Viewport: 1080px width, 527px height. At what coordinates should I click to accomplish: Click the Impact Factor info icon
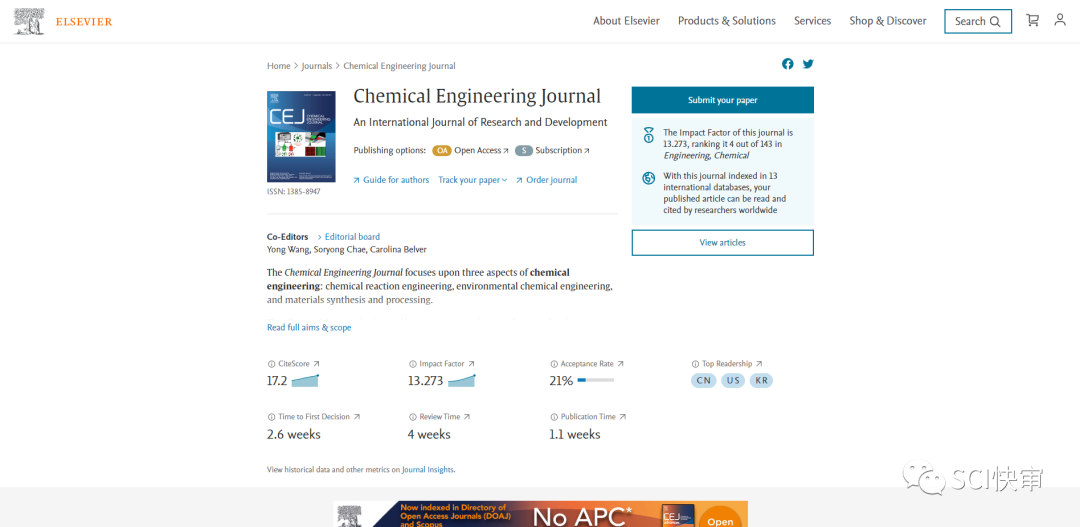click(x=412, y=364)
